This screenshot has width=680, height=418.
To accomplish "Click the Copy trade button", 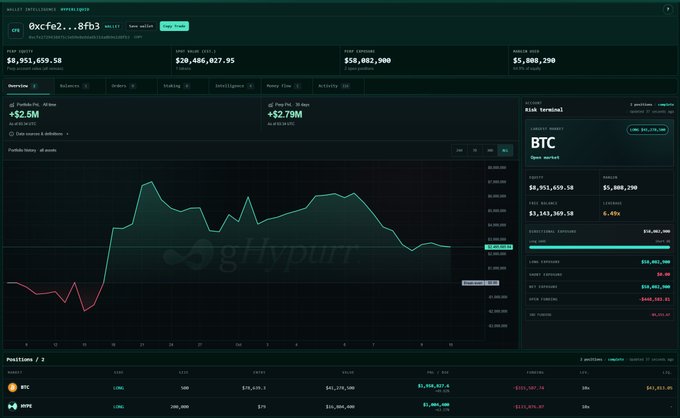I will (x=174, y=26).
